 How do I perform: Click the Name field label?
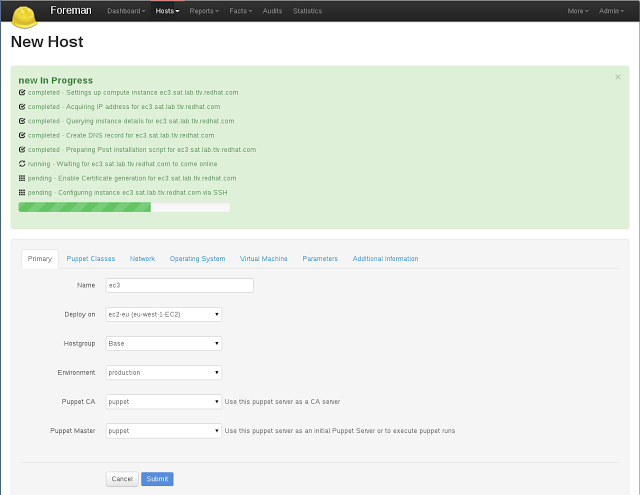(x=86, y=285)
